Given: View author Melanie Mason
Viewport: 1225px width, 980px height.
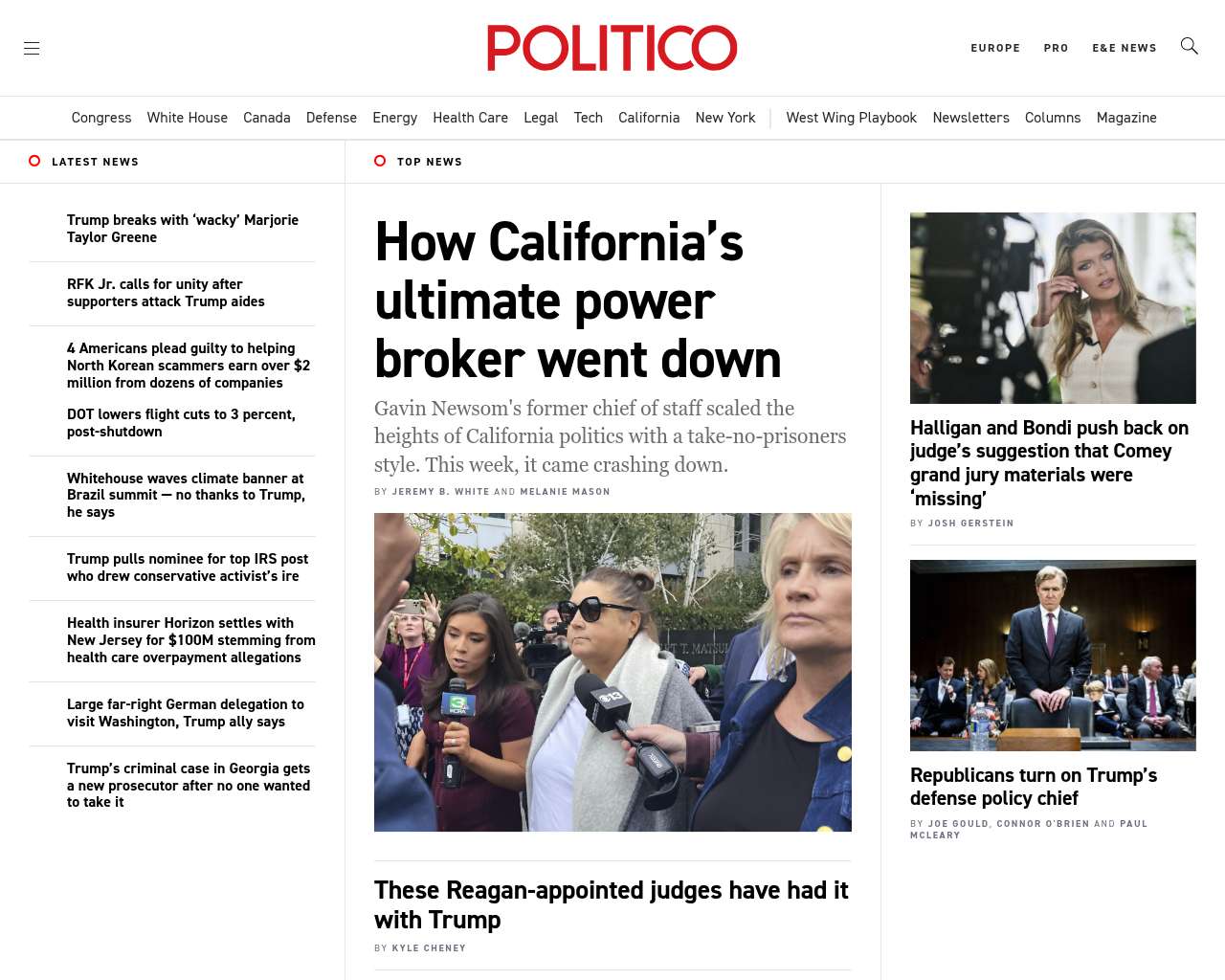Looking at the screenshot, I should click(565, 492).
